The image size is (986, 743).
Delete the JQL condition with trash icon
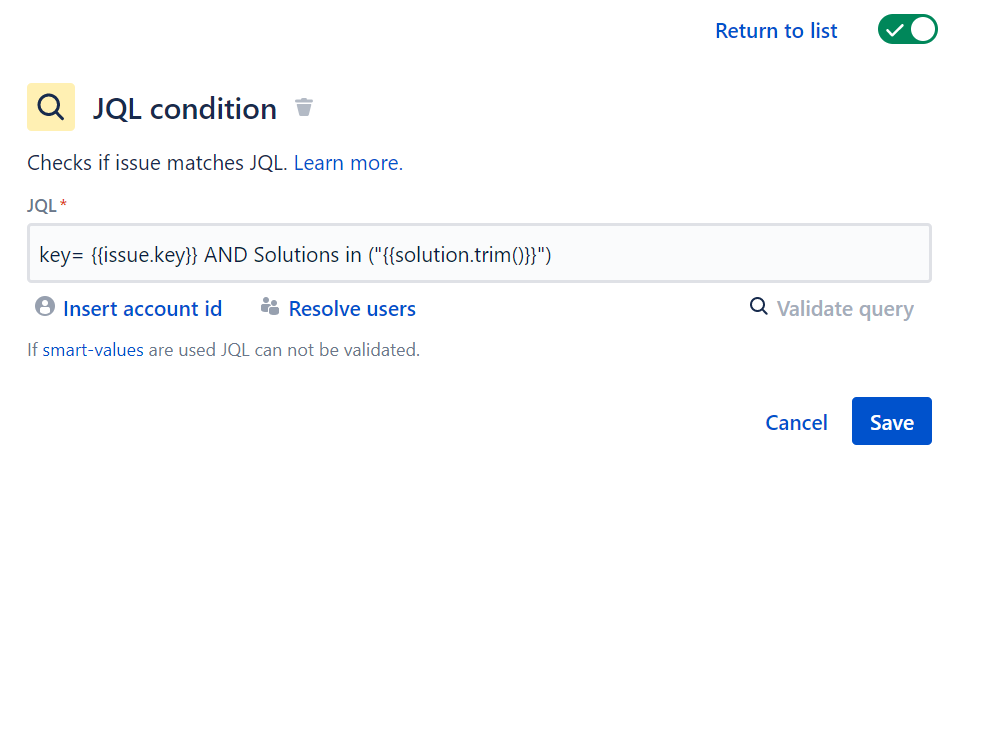coord(304,107)
